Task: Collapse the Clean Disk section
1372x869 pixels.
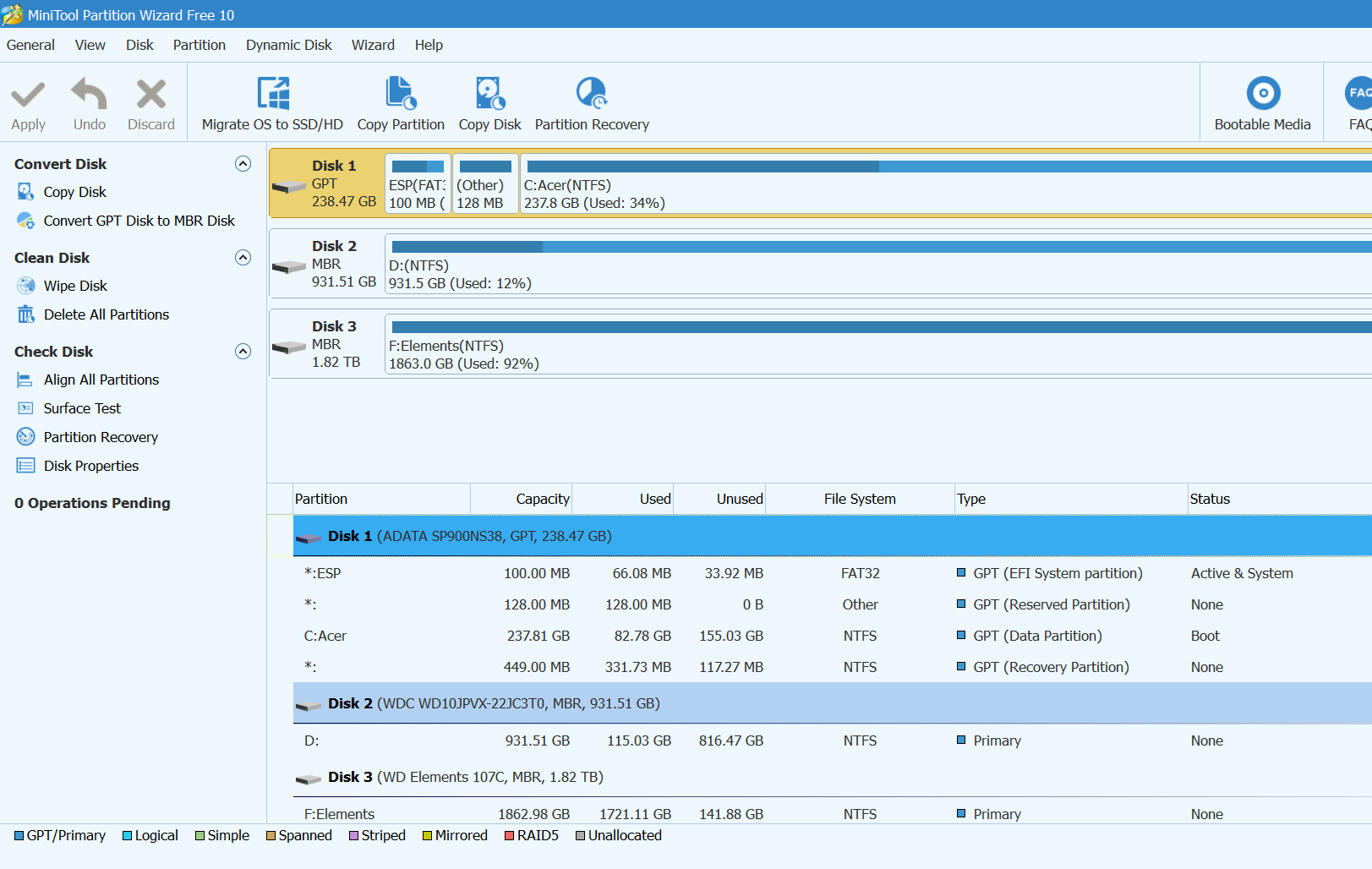Action: coord(243,258)
